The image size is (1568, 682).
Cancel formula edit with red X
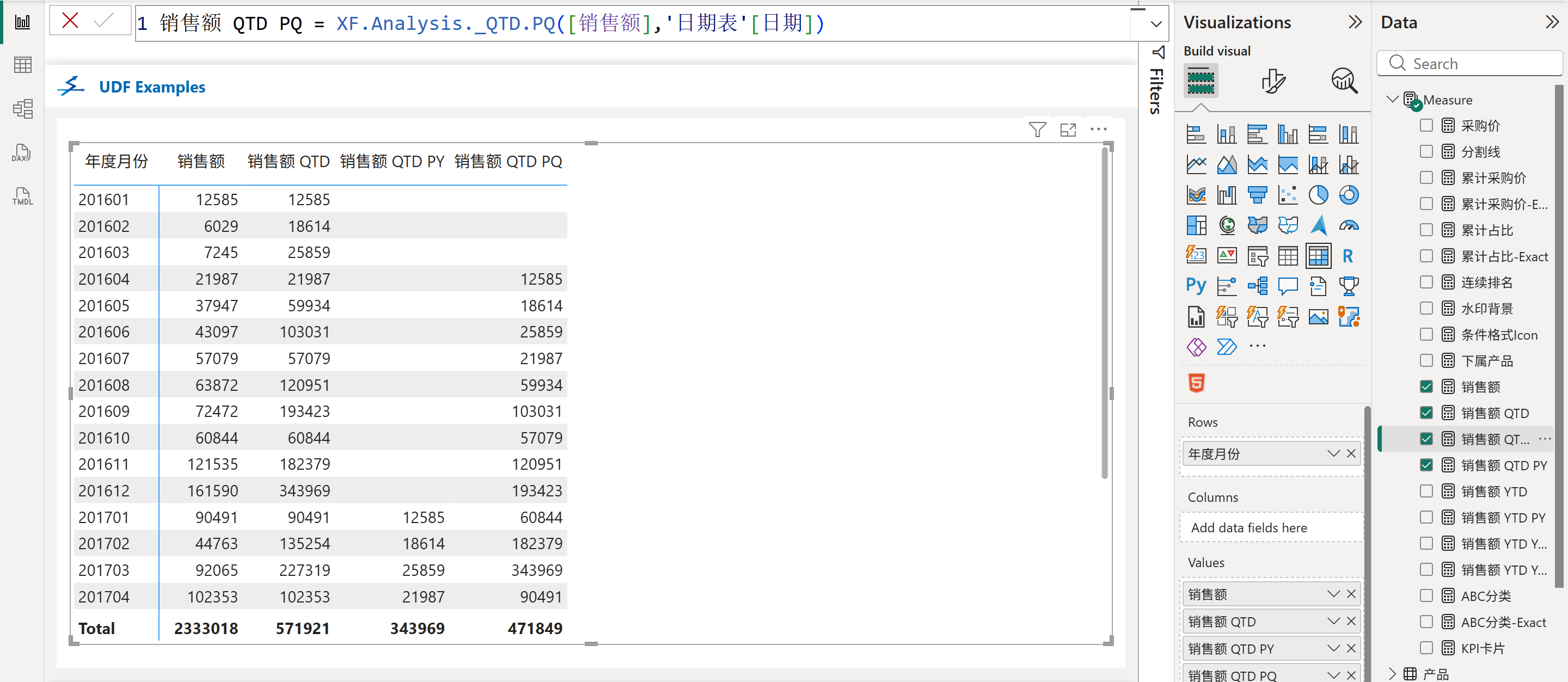[70, 21]
